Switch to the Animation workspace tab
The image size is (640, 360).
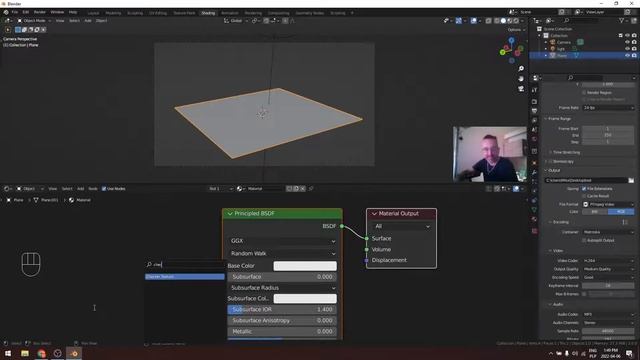pyautogui.click(x=230, y=13)
